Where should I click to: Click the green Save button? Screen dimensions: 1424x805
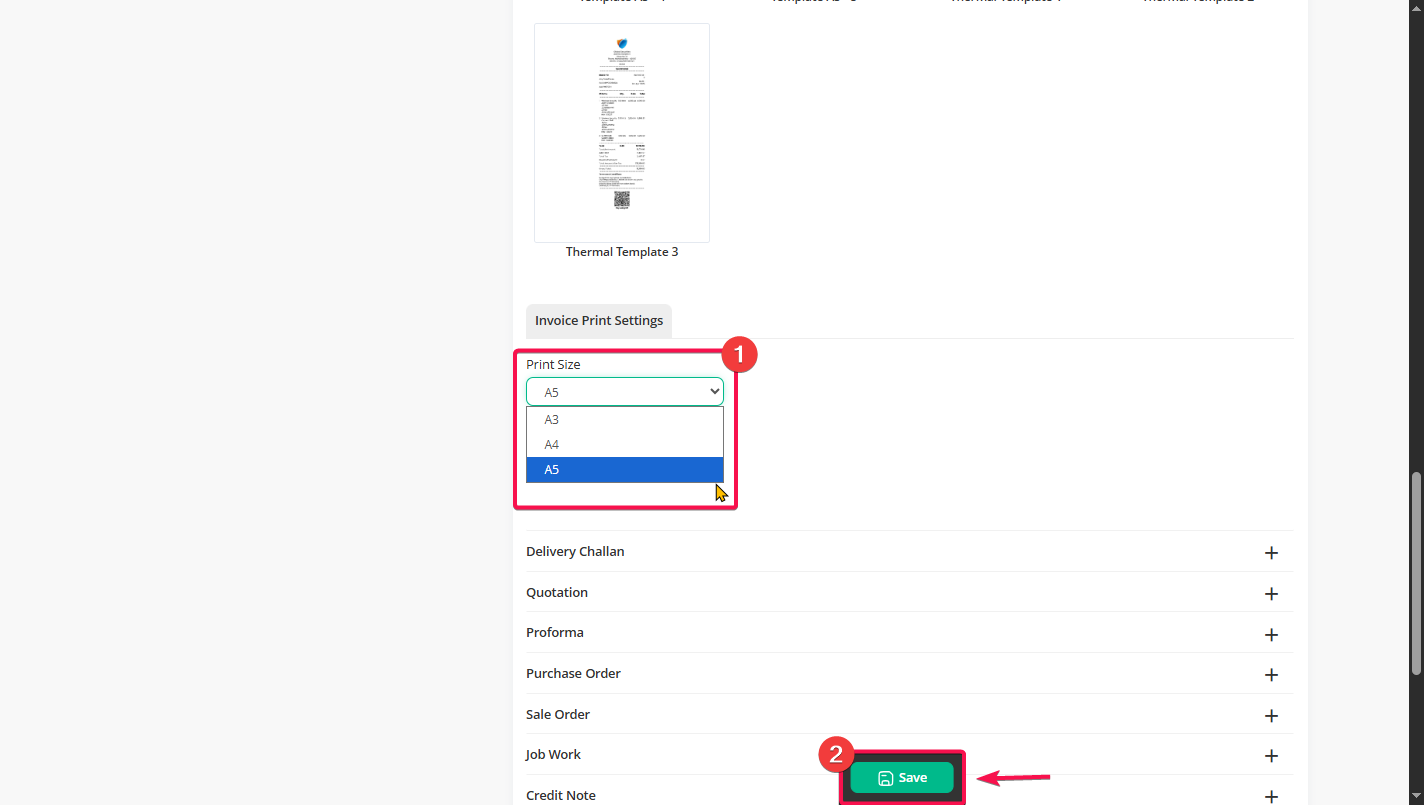click(901, 778)
